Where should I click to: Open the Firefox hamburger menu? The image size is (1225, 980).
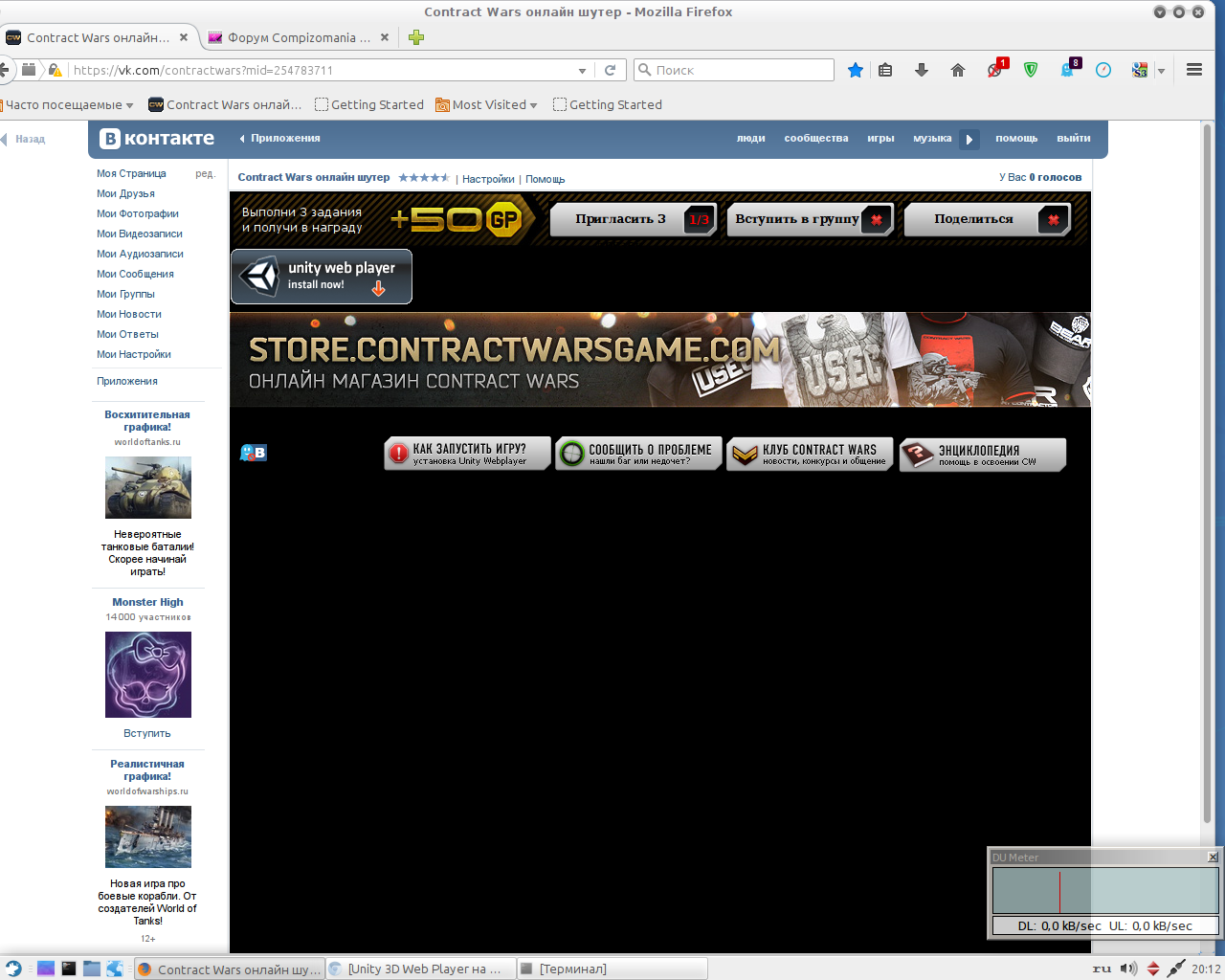[x=1194, y=70]
